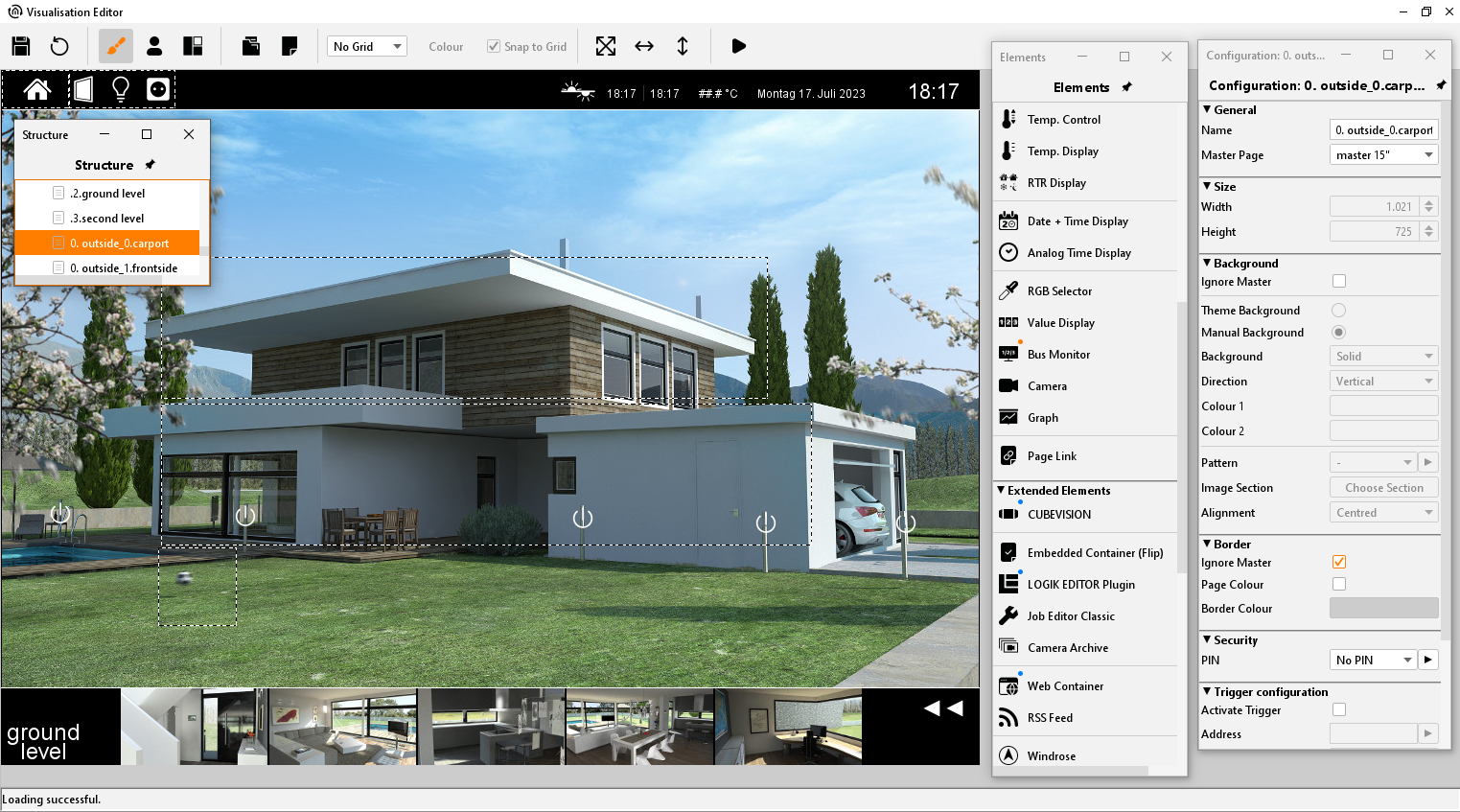This screenshot has height=812, width=1460.
Task: Collapse the Extended Elements section
Action: 1001,490
